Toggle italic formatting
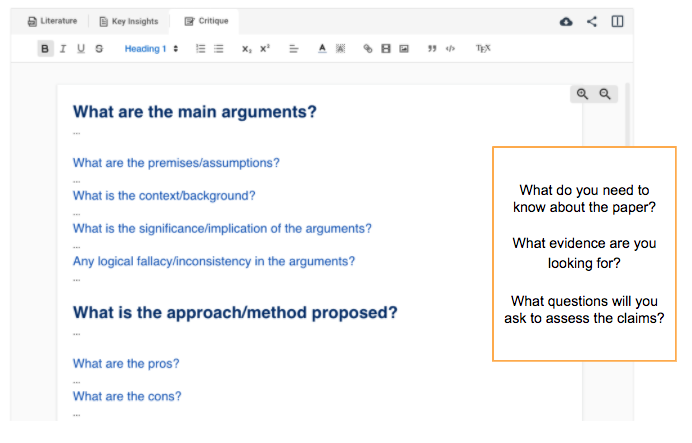Image resolution: width=692 pixels, height=443 pixels. click(x=63, y=49)
